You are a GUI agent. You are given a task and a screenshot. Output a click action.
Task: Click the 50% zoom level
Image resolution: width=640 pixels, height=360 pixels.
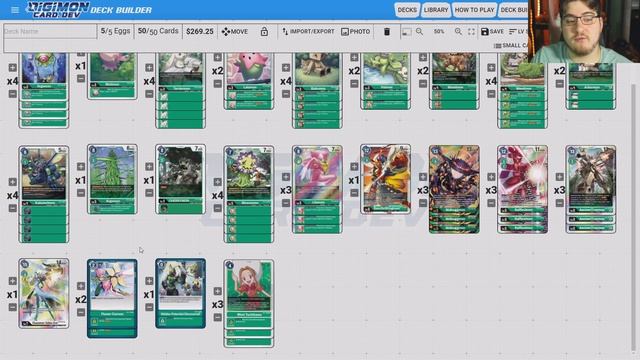[x=439, y=31]
